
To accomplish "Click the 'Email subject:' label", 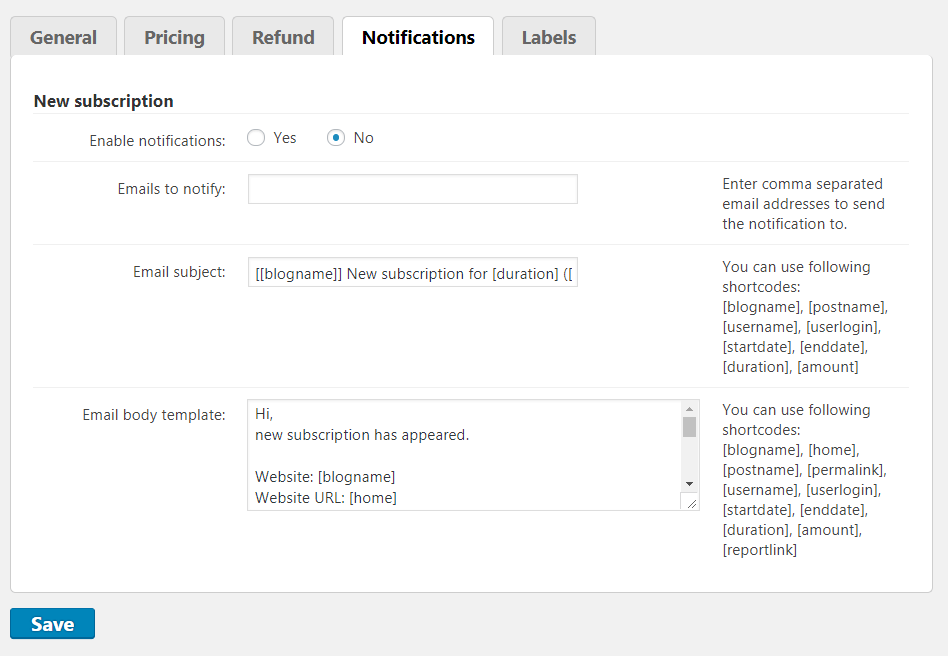I will [x=179, y=272].
